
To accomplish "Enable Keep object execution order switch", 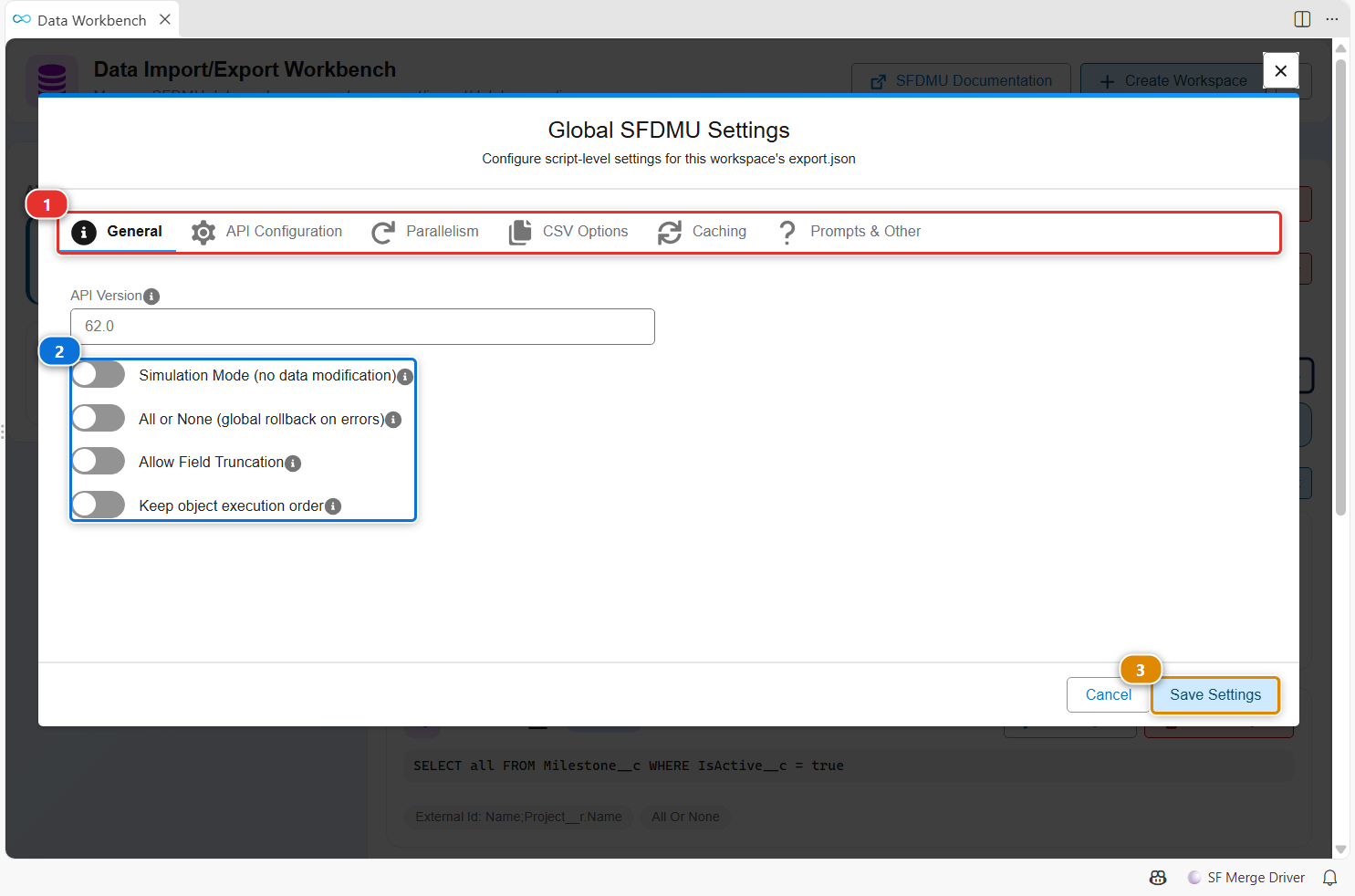I will 99,505.
